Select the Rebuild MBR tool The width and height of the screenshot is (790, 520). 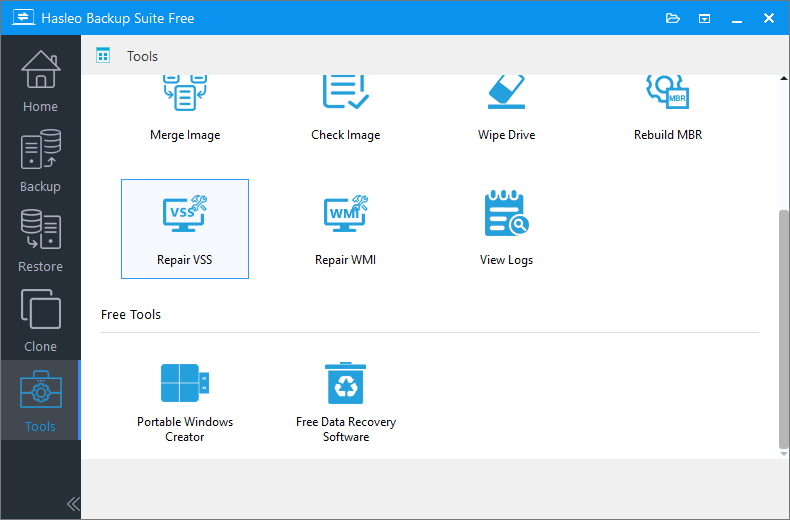pyautogui.click(x=668, y=108)
